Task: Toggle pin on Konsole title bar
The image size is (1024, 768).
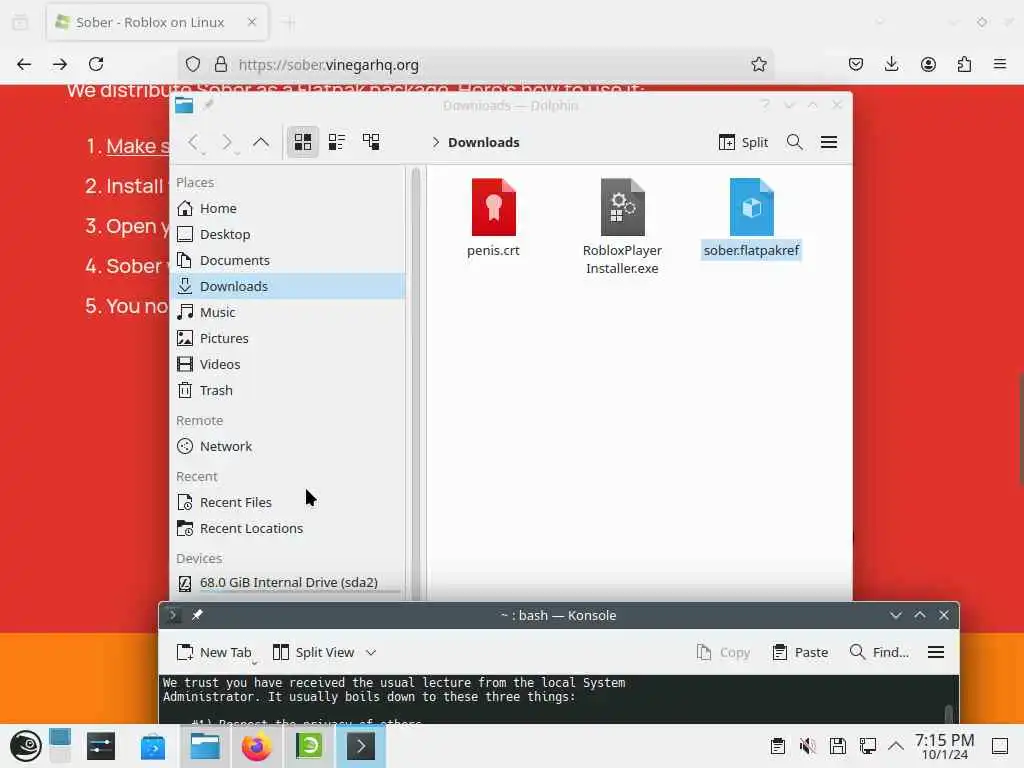Action: pyautogui.click(x=197, y=615)
